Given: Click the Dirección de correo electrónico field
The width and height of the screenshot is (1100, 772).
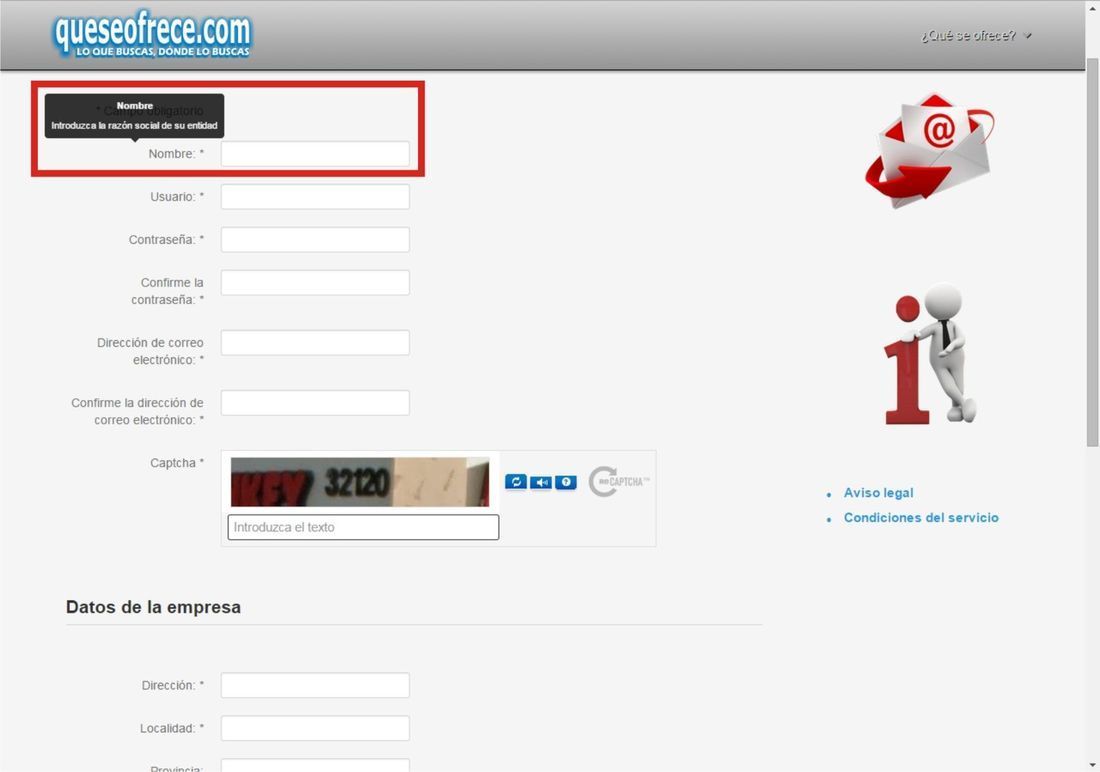Looking at the screenshot, I should pos(315,342).
